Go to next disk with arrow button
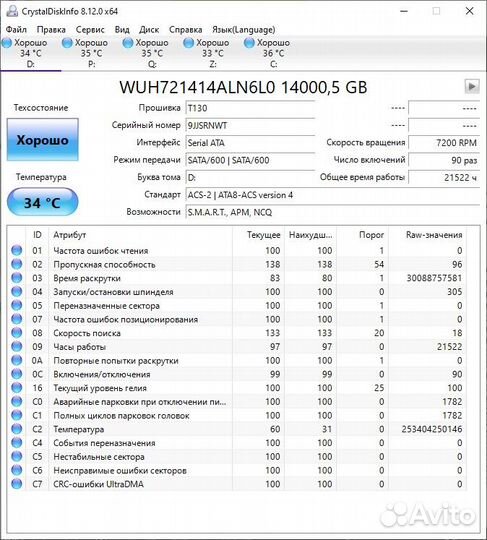Screen dimensions: 487x540 click(472, 86)
